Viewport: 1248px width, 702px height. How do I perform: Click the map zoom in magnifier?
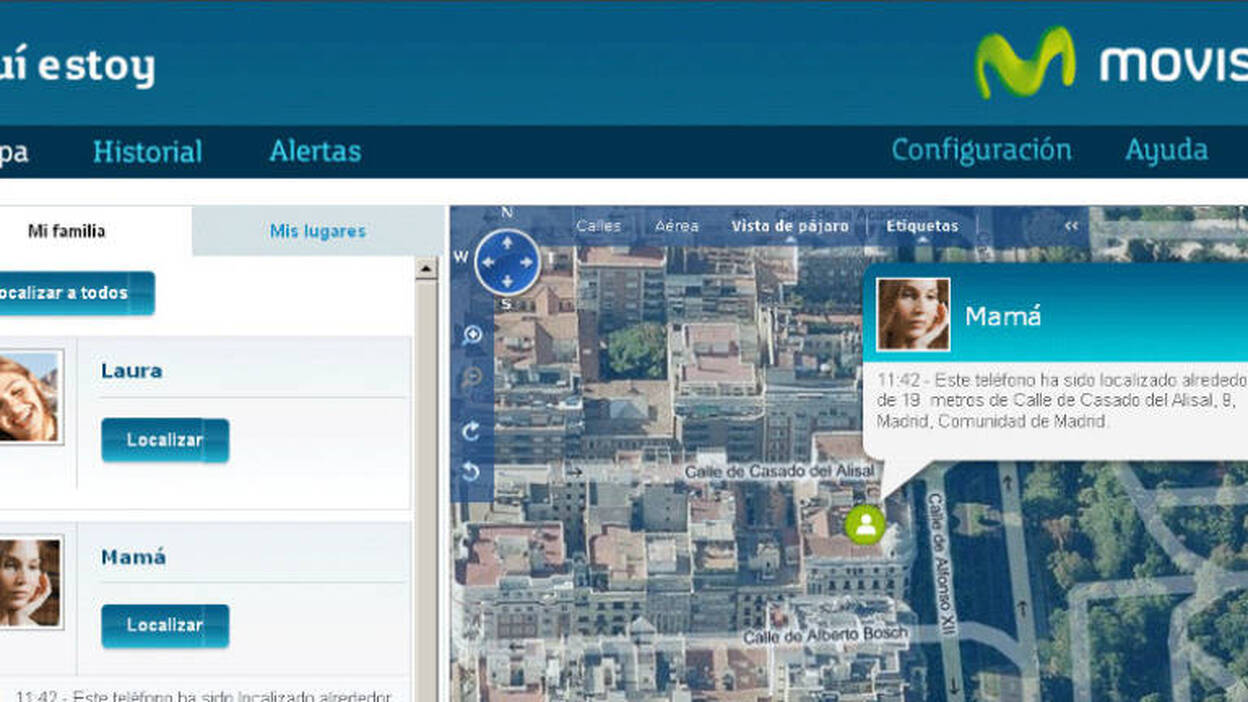tap(472, 336)
